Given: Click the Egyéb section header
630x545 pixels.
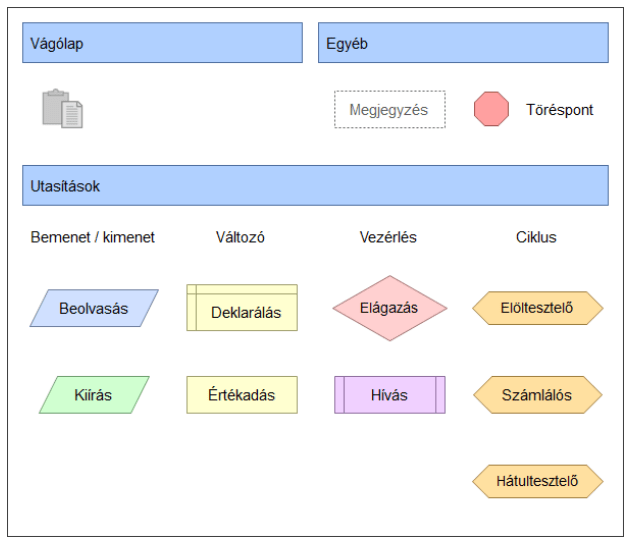Looking at the screenshot, I should coord(463,43).
